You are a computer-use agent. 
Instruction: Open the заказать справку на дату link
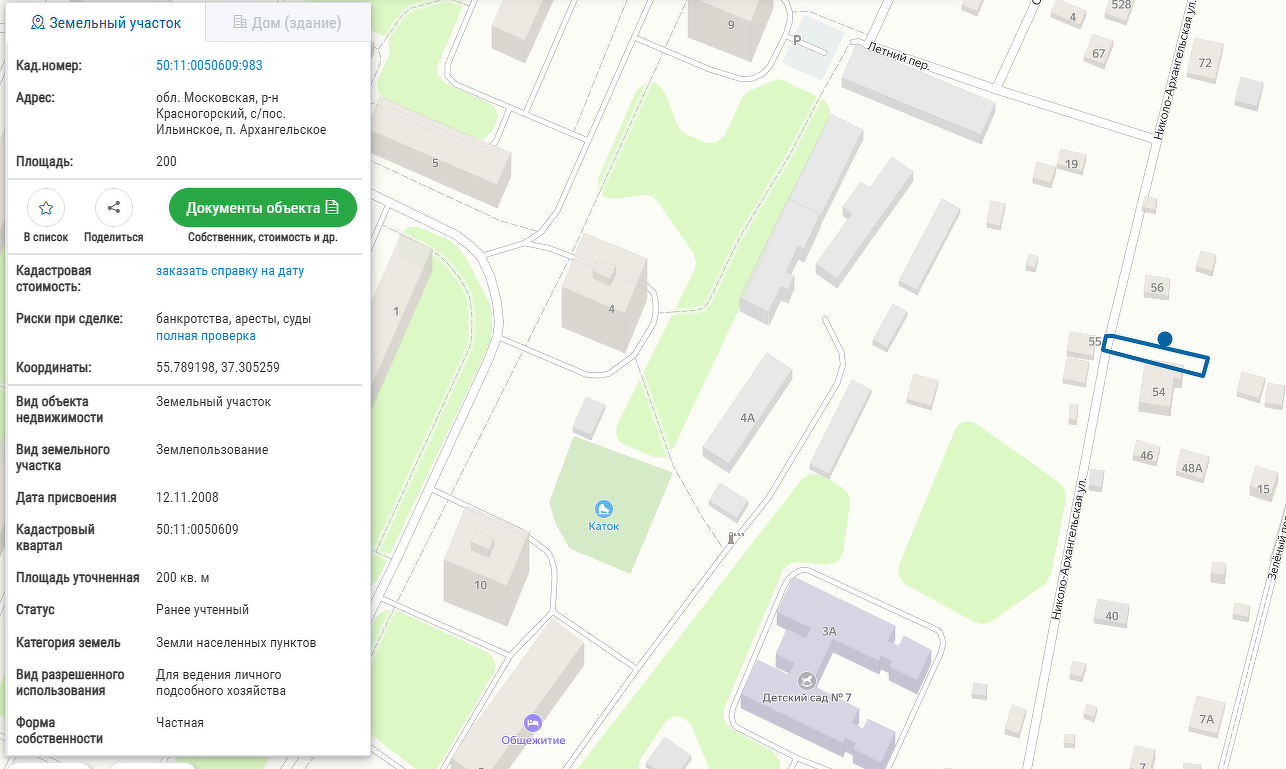point(230,271)
